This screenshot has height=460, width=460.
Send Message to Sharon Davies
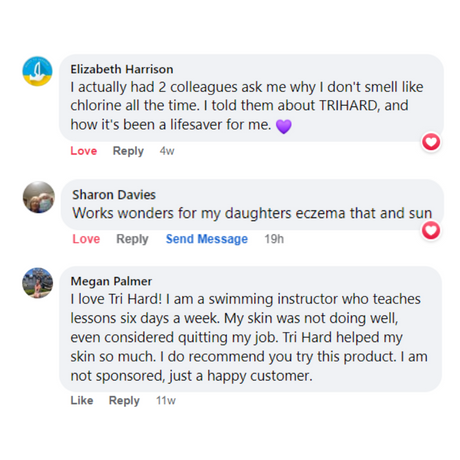click(x=207, y=239)
